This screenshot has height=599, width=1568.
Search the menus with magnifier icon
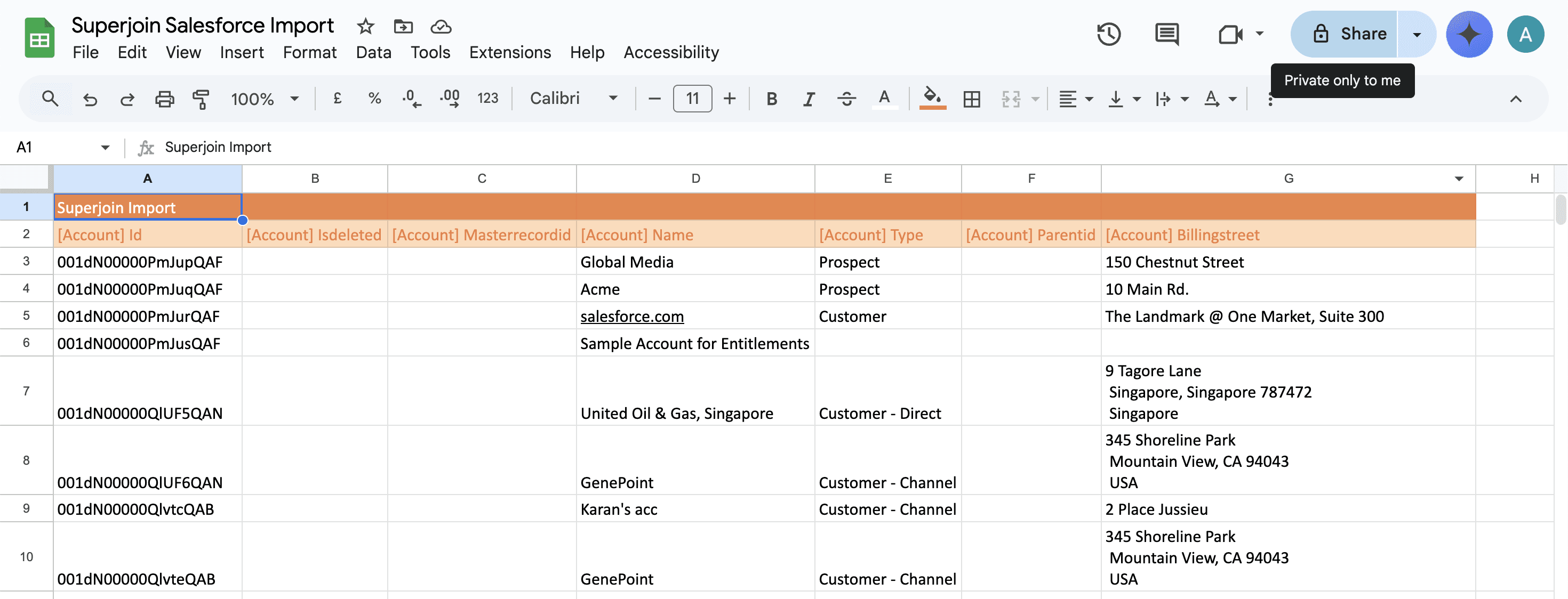tap(50, 99)
